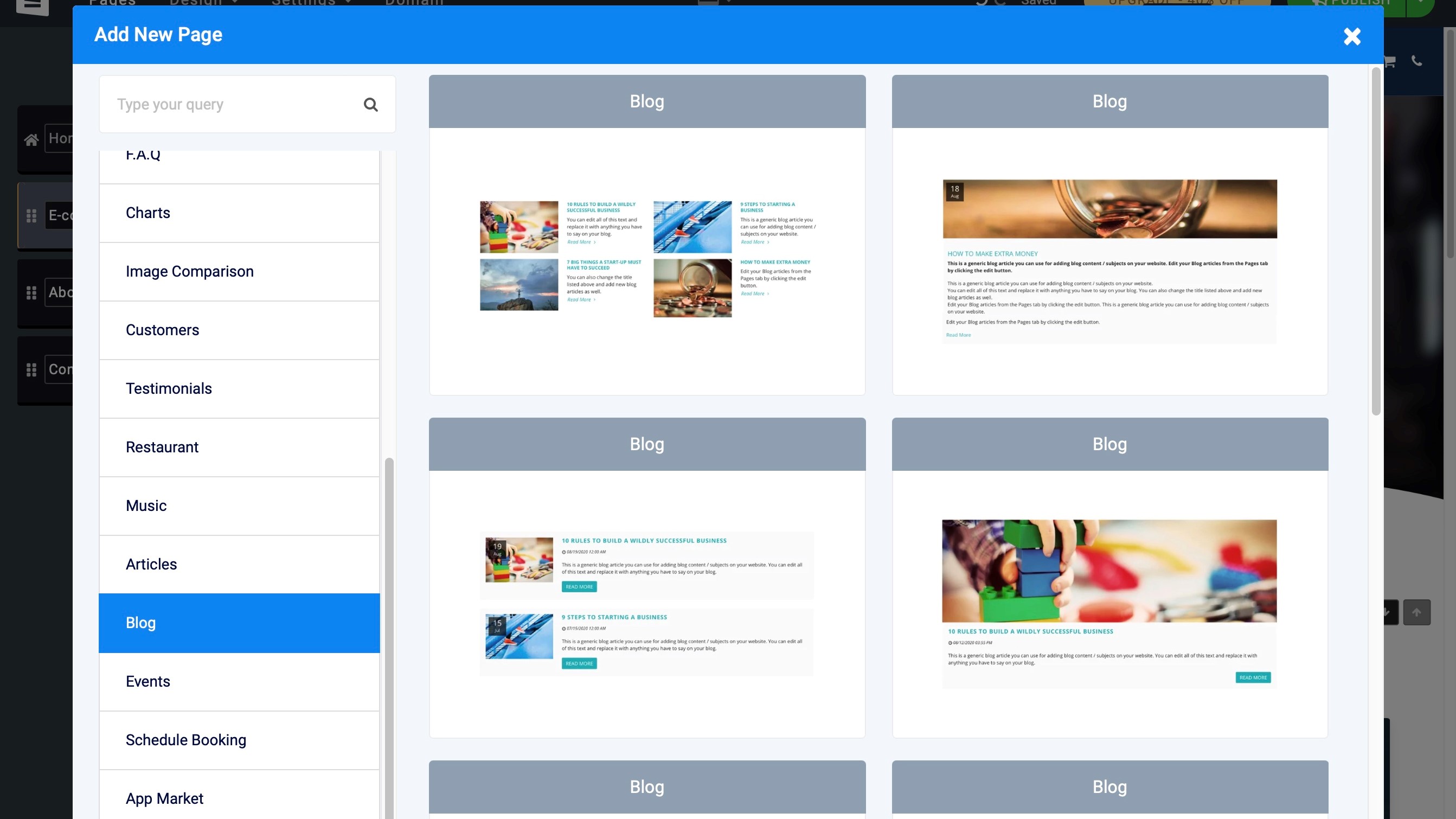Screen dimensions: 1456x819
Task: Click the drag handle beside Con page
Action: [31, 370]
